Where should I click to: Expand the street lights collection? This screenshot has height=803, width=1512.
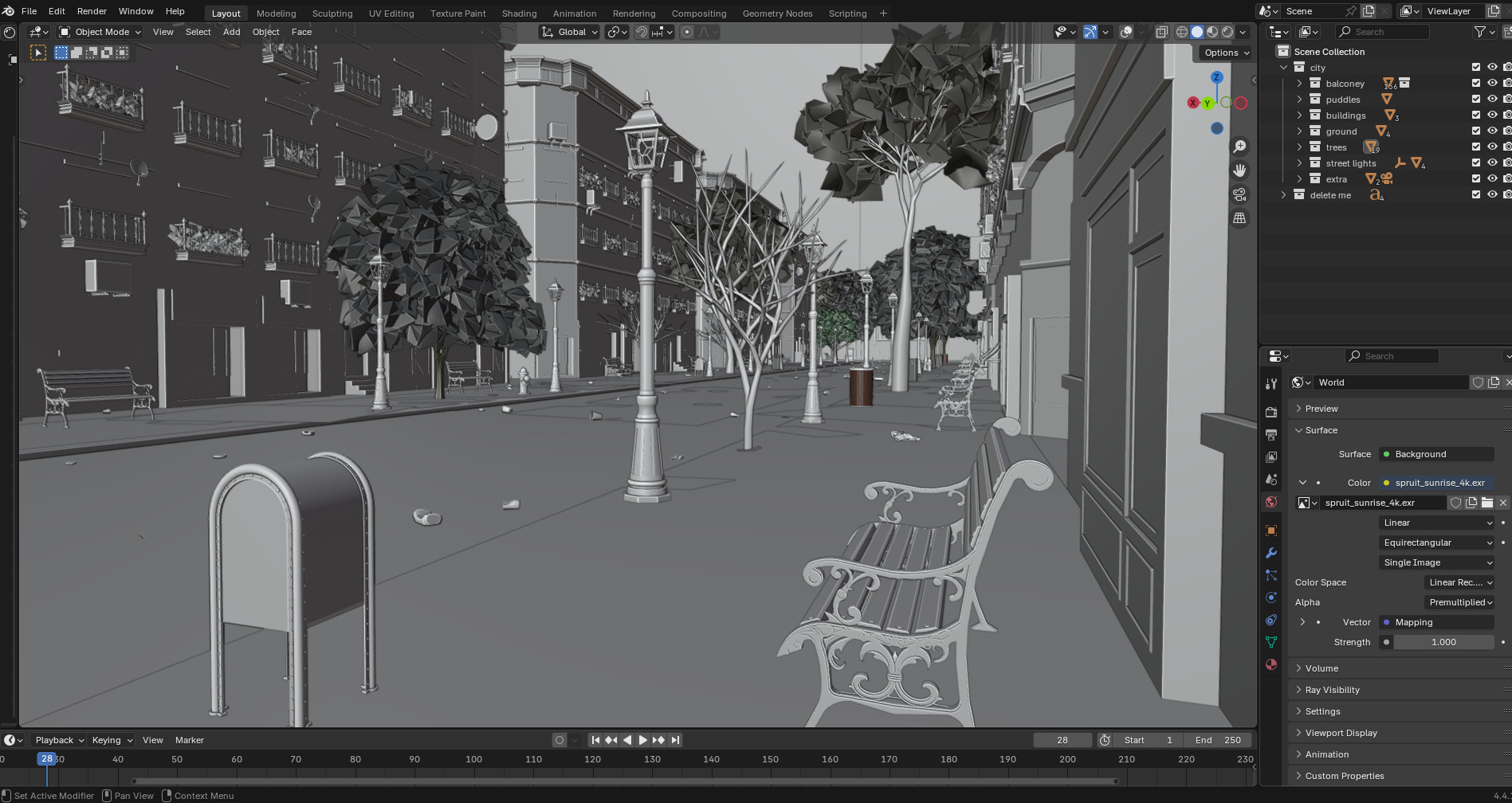click(x=1299, y=163)
